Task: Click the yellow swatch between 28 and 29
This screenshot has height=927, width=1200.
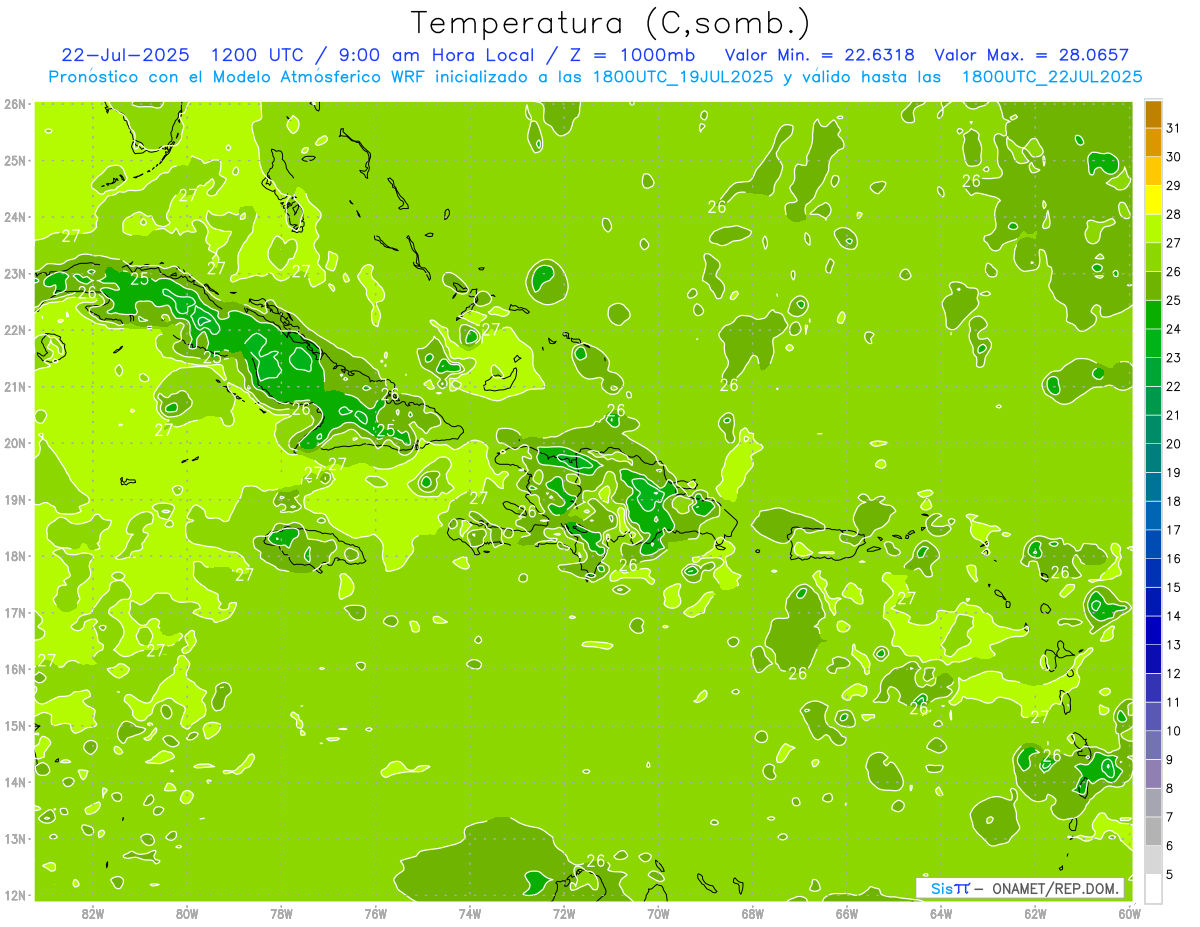Action: tap(1153, 200)
